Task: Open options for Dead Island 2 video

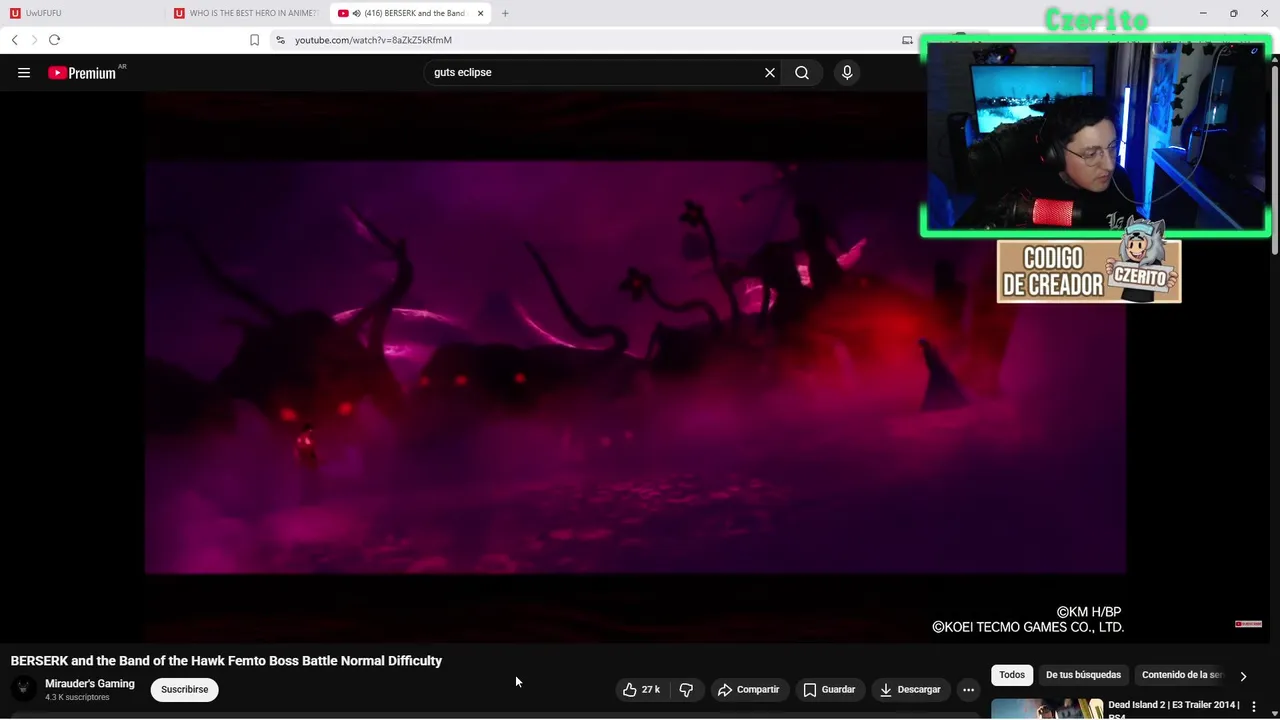Action: (1253, 707)
